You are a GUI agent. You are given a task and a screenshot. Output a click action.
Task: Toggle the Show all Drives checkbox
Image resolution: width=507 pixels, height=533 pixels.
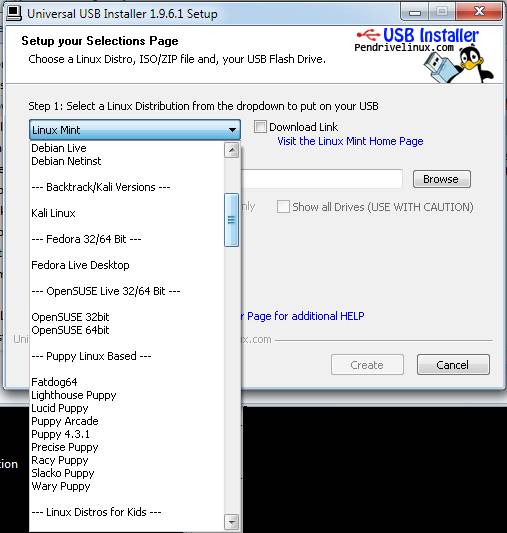283,207
